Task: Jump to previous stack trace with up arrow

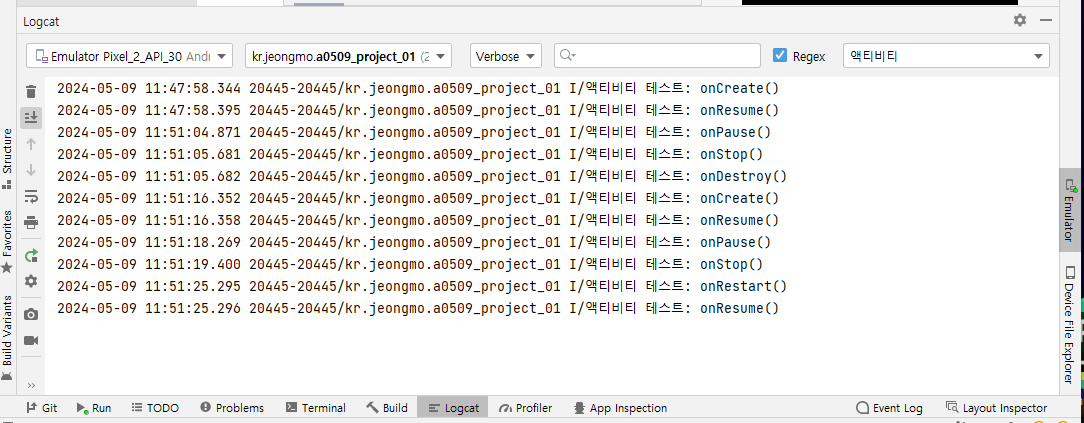Action: click(30, 144)
